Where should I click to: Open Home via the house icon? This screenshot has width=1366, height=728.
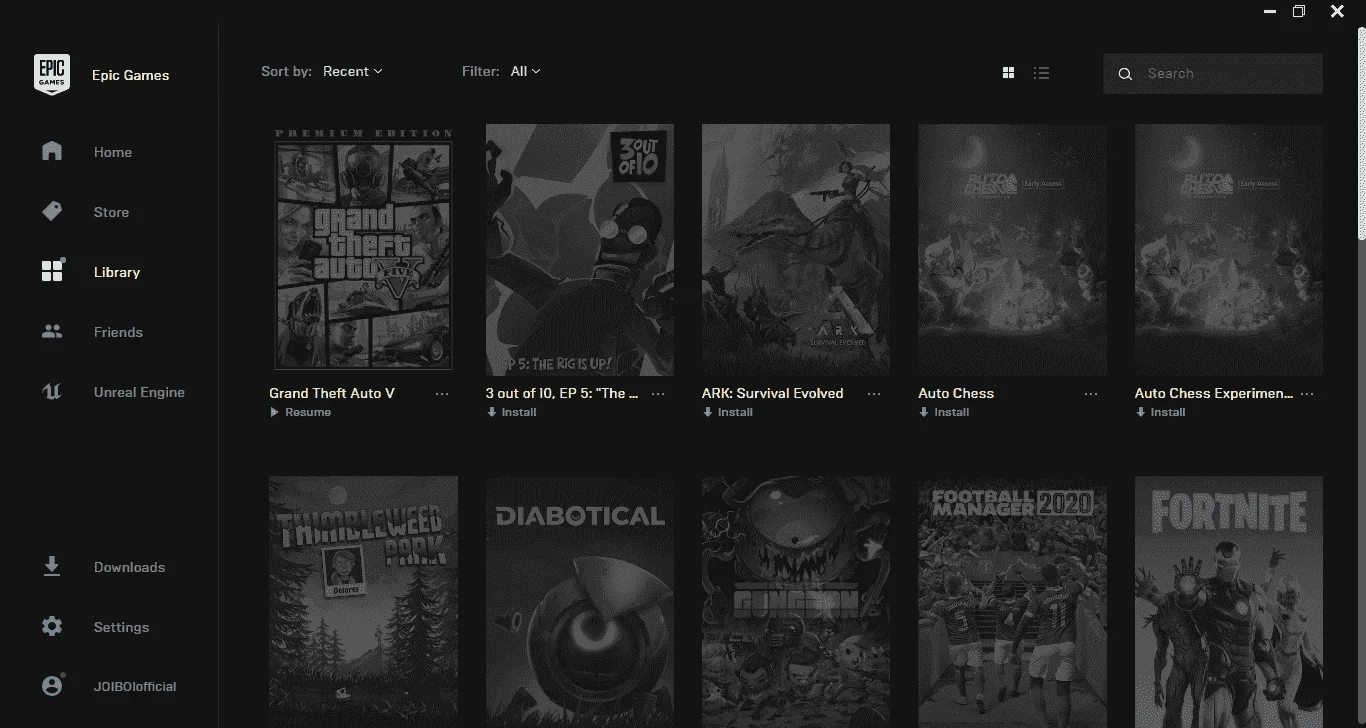pyautogui.click(x=52, y=151)
